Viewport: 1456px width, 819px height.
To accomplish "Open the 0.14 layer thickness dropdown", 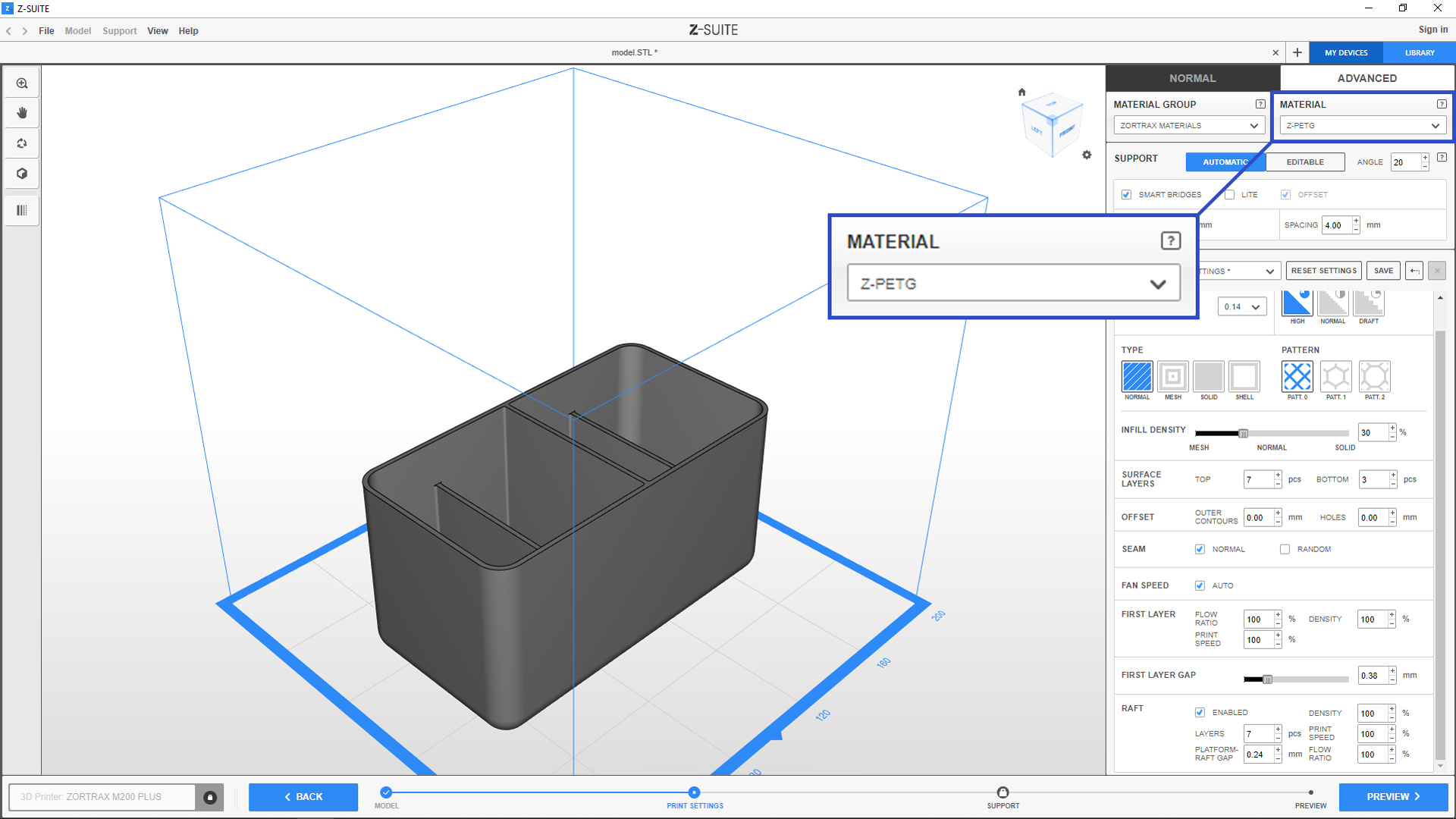I will tap(1241, 306).
